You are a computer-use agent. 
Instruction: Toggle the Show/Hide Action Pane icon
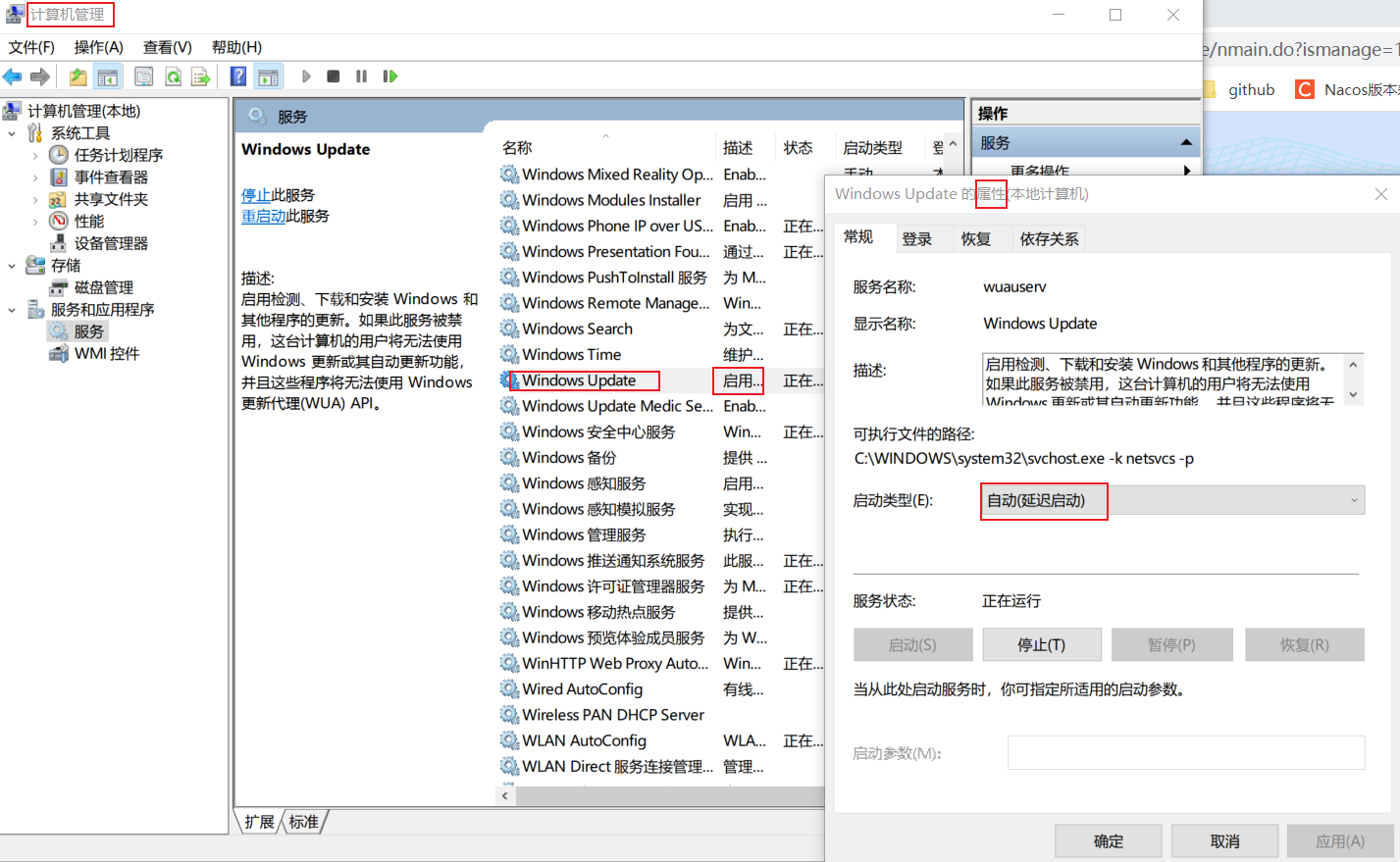click(268, 76)
